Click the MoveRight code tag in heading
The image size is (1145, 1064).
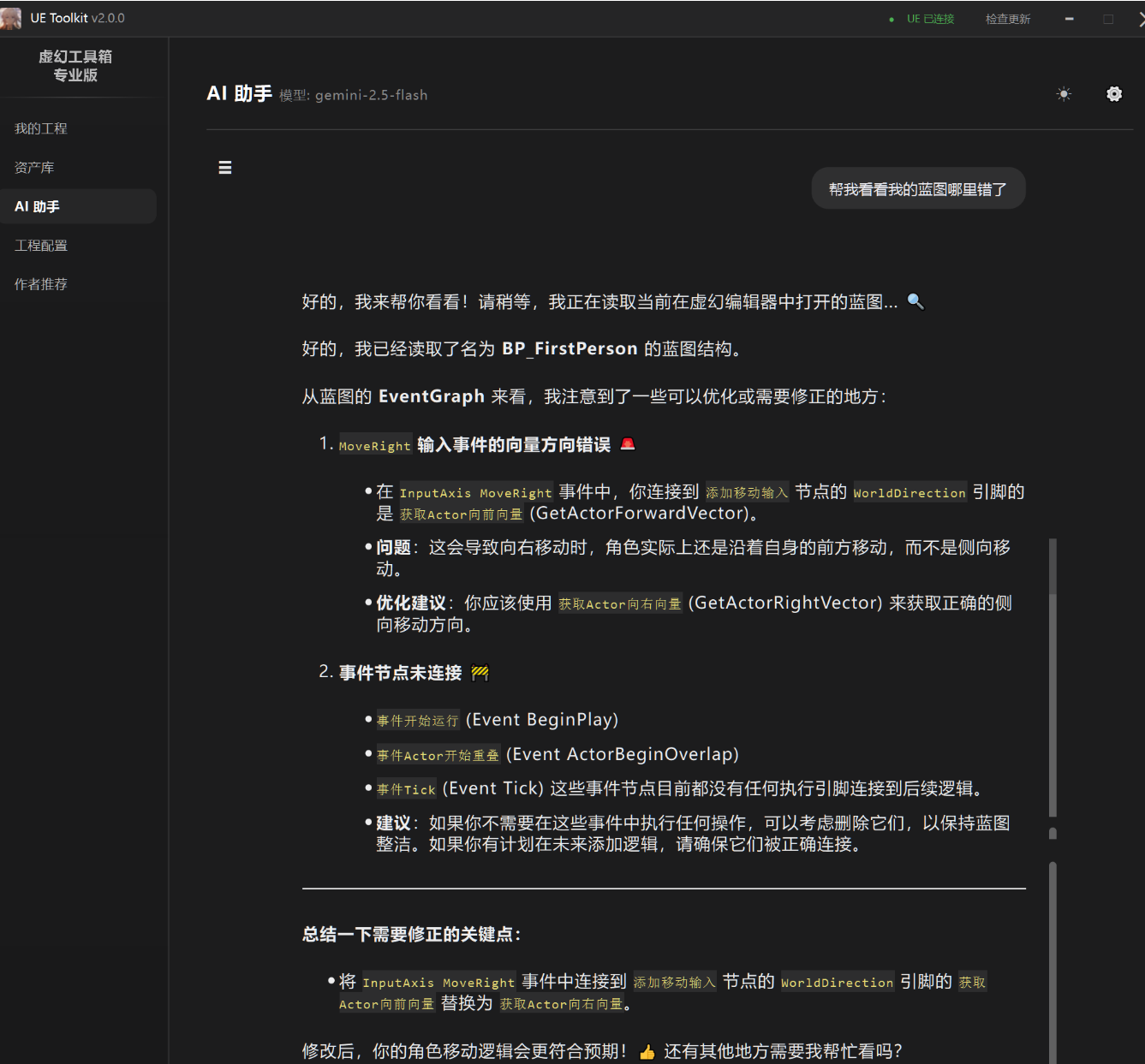pyautogui.click(x=375, y=446)
